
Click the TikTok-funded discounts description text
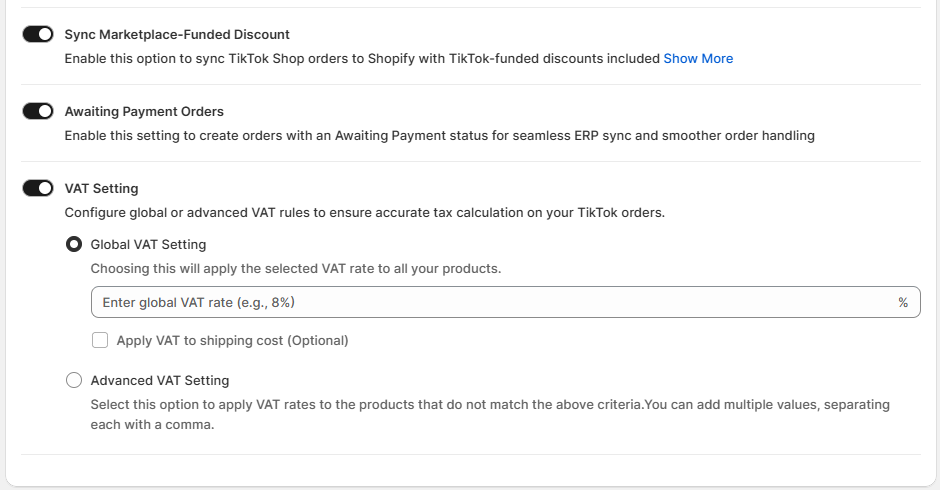(362, 59)
